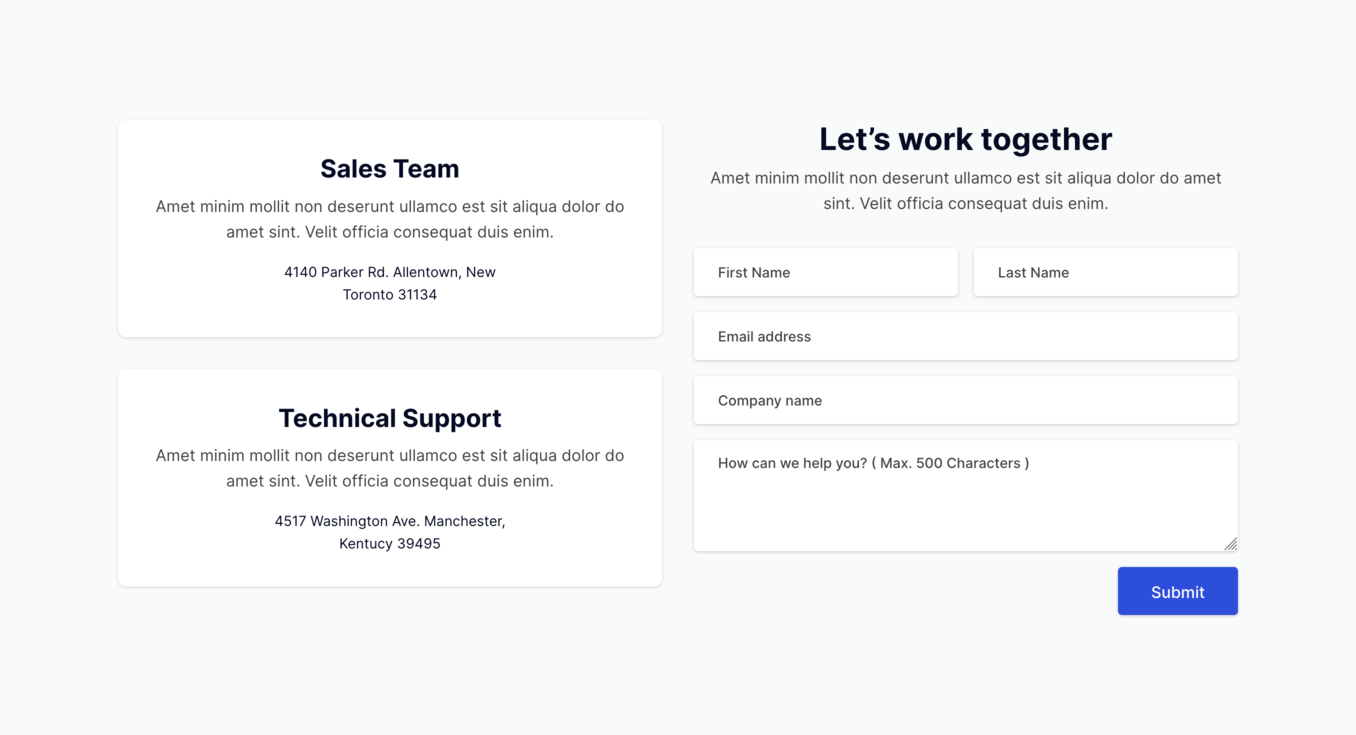Click the paragraph under 'Let's work together'
This screenshot has height=735, width=1356.
(x=966, y=190)
